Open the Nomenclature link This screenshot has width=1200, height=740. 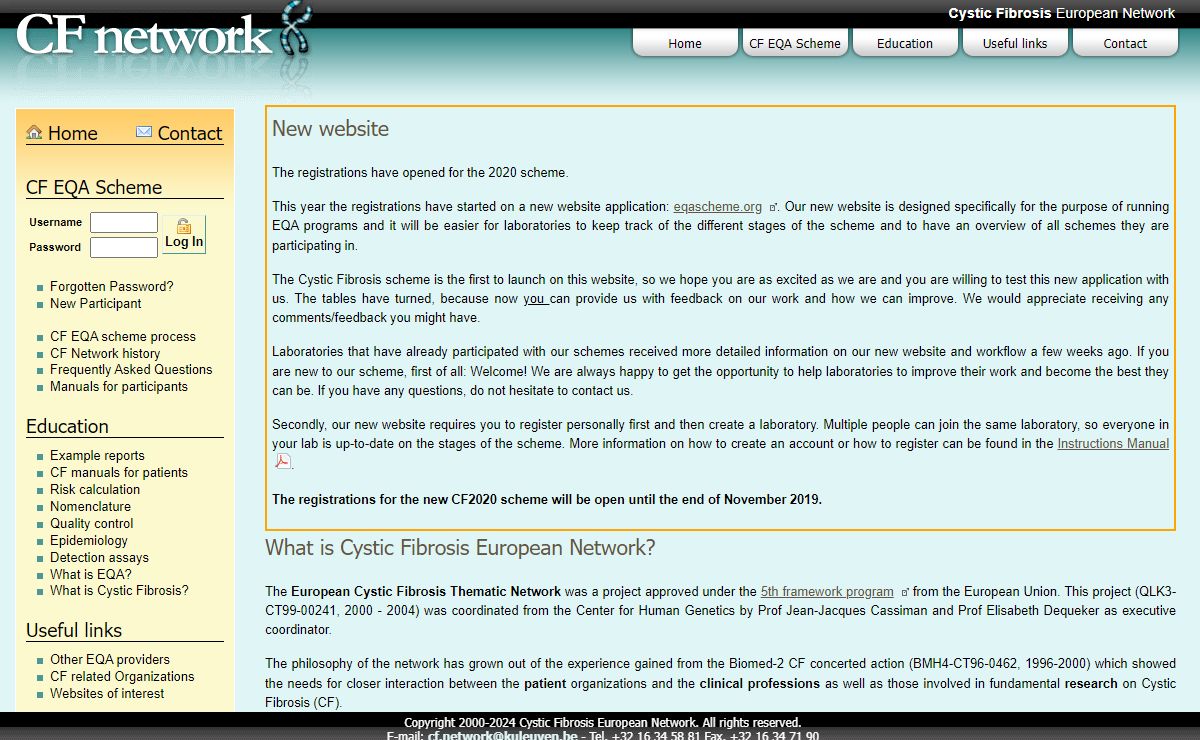[x=90, y=506]
